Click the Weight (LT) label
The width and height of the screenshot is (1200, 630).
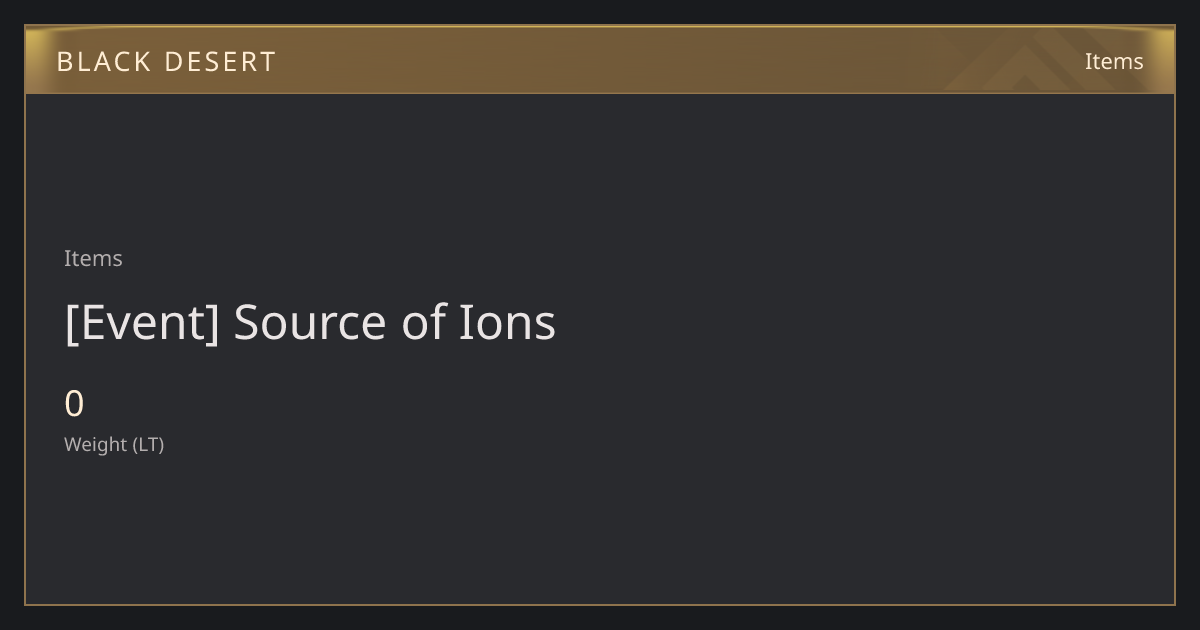pyautogui.click(x=114, y=444)
